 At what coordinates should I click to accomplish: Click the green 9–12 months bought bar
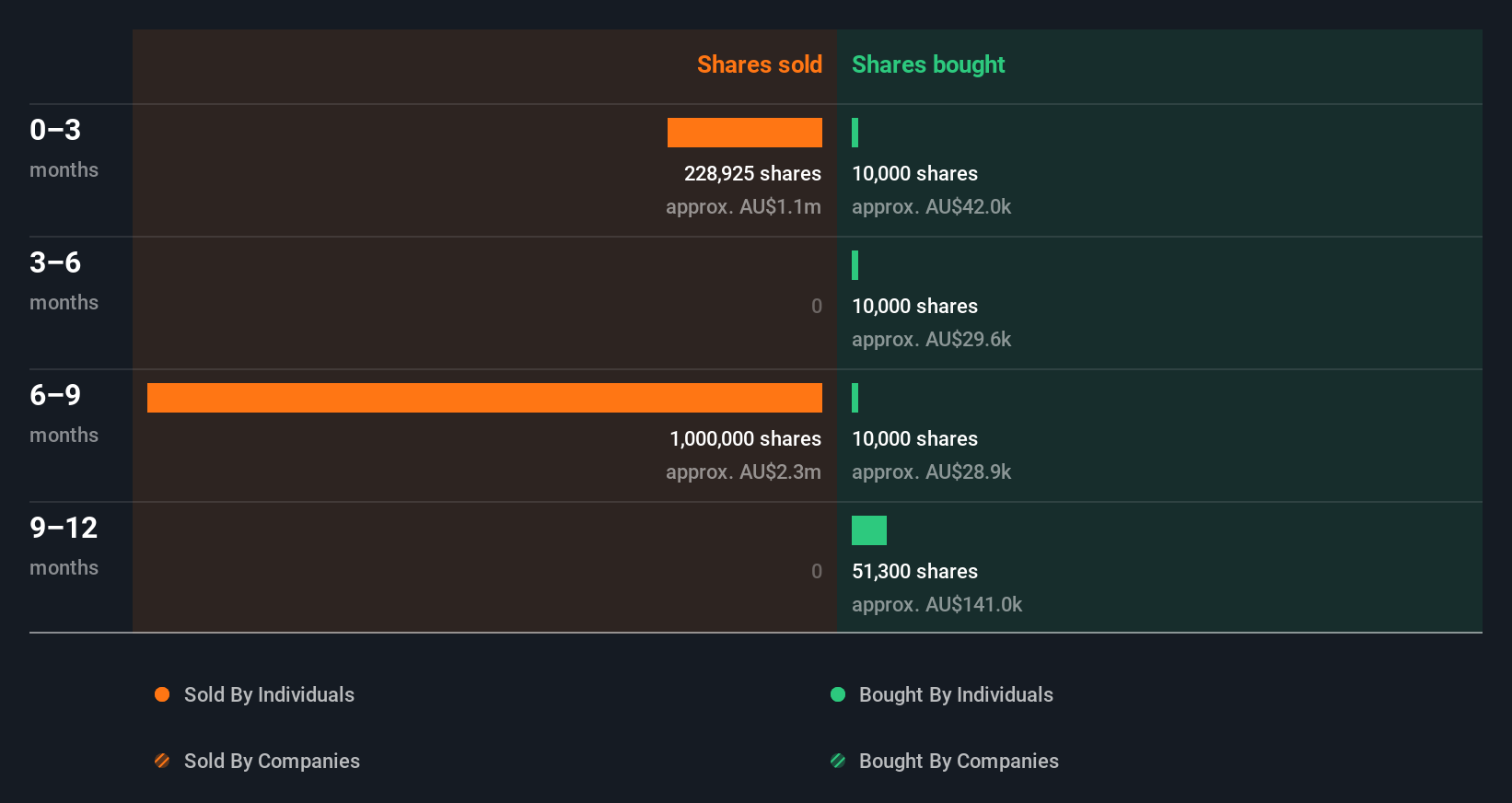coord(869,530)
